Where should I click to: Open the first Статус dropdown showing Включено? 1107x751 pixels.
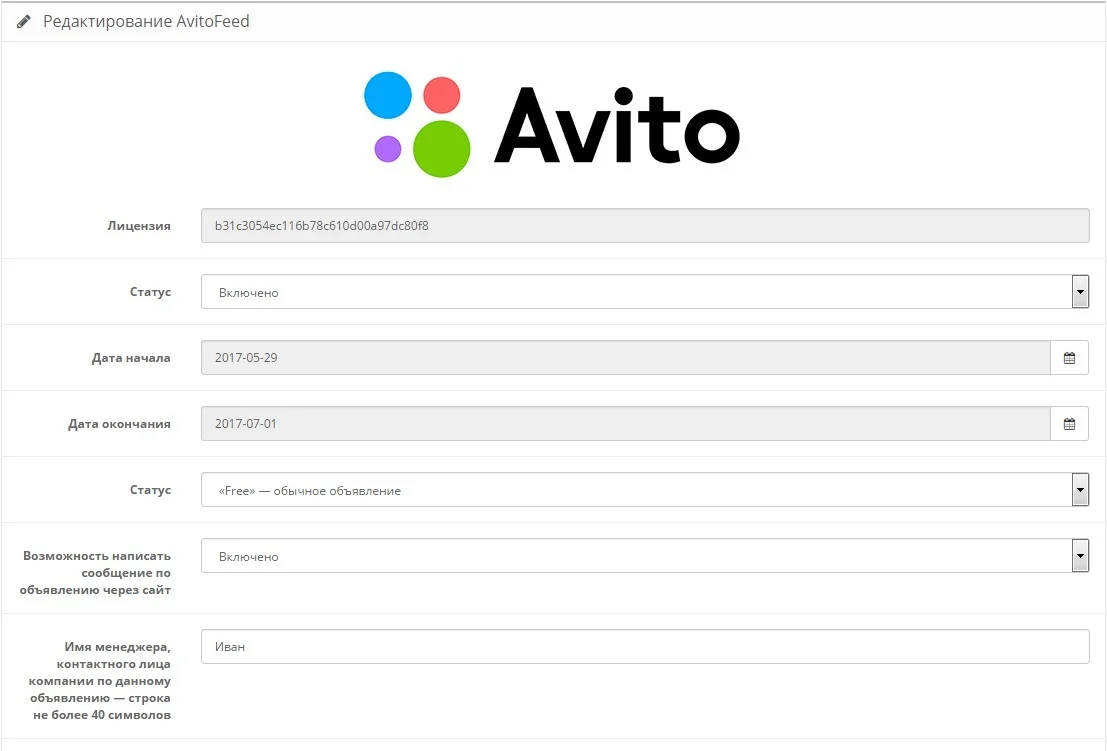point(645,292)
